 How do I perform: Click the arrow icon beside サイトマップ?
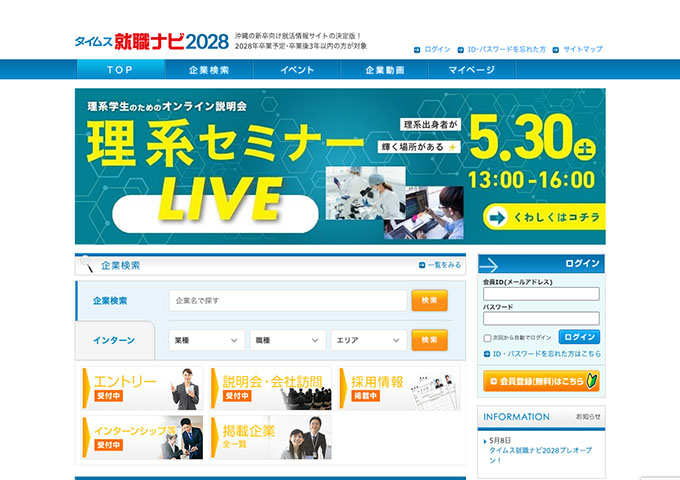pyautogui.click(x=556, y=50)
